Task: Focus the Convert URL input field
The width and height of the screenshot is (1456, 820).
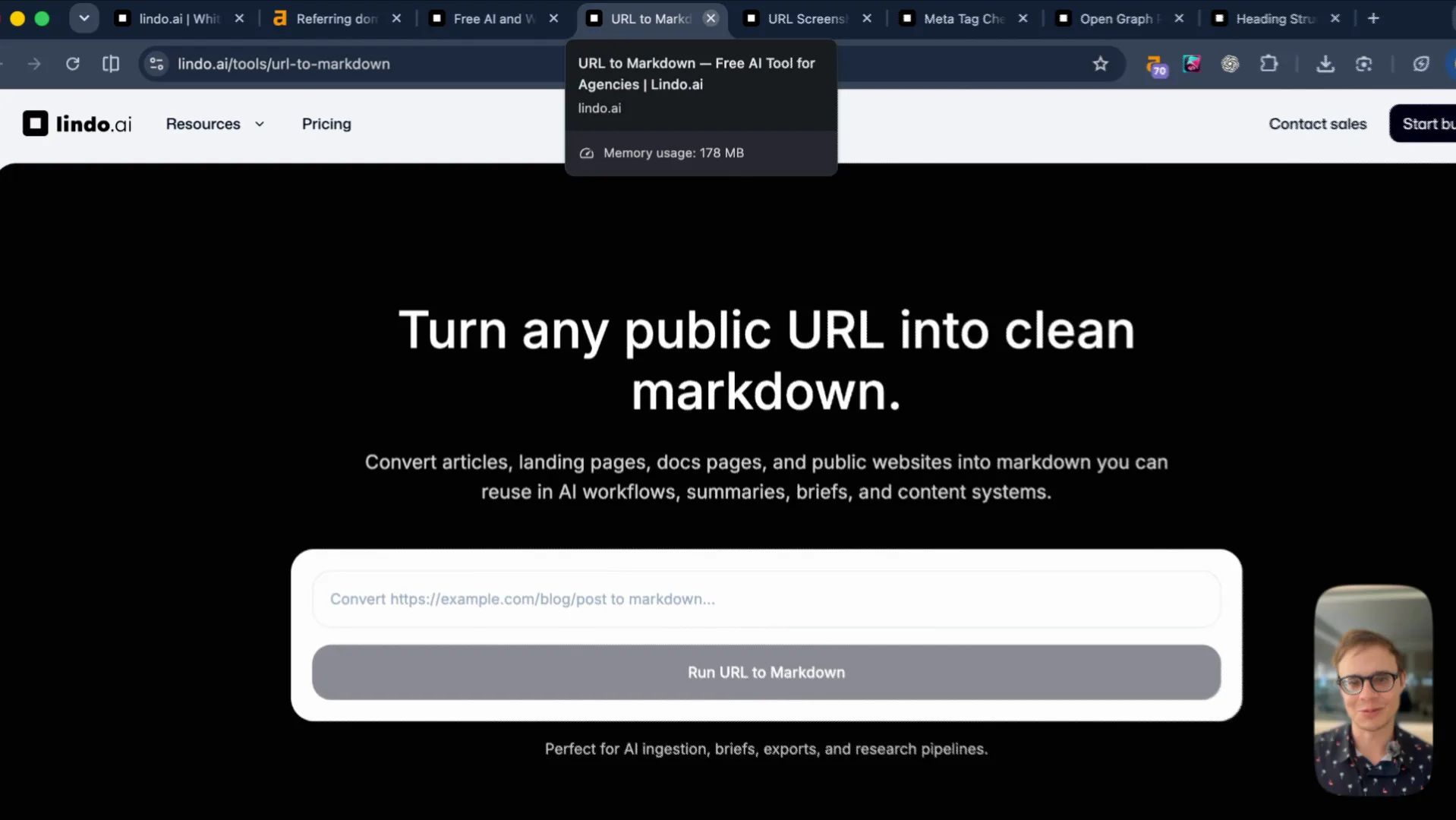Action: (766, 599)
